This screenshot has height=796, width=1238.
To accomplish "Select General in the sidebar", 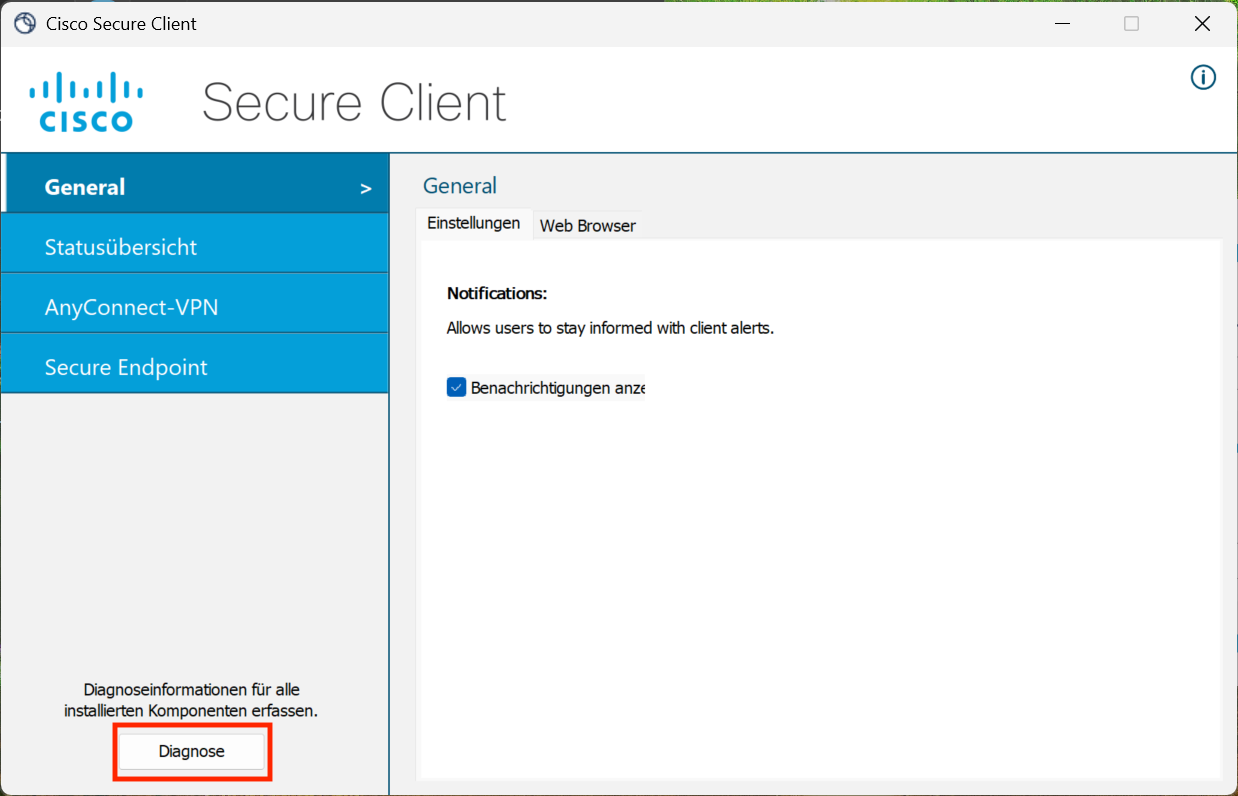I will coord(85,187).
